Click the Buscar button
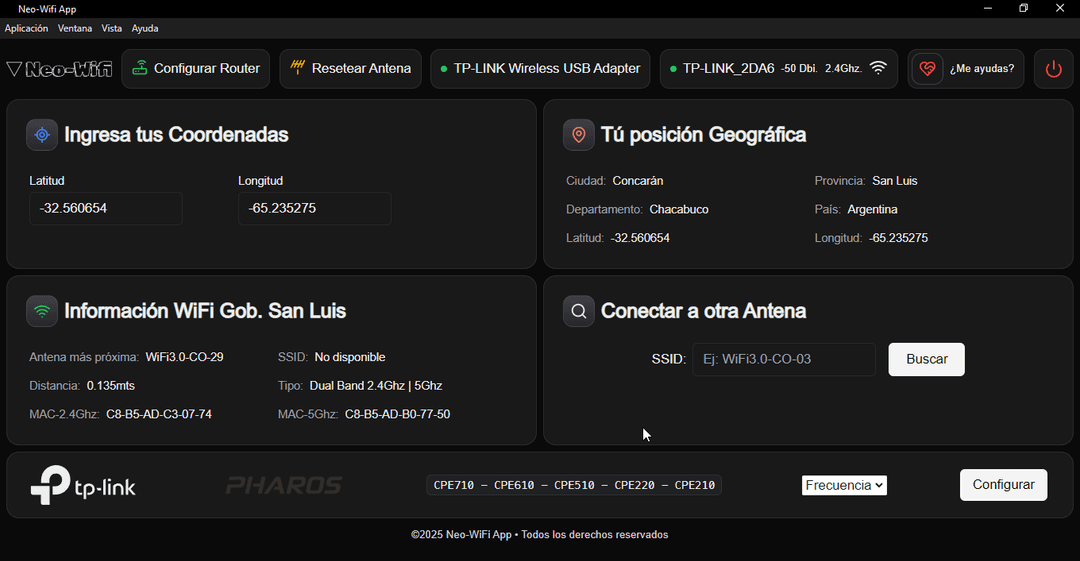Screen dimensions: 1080x561 tap(926, 359)
